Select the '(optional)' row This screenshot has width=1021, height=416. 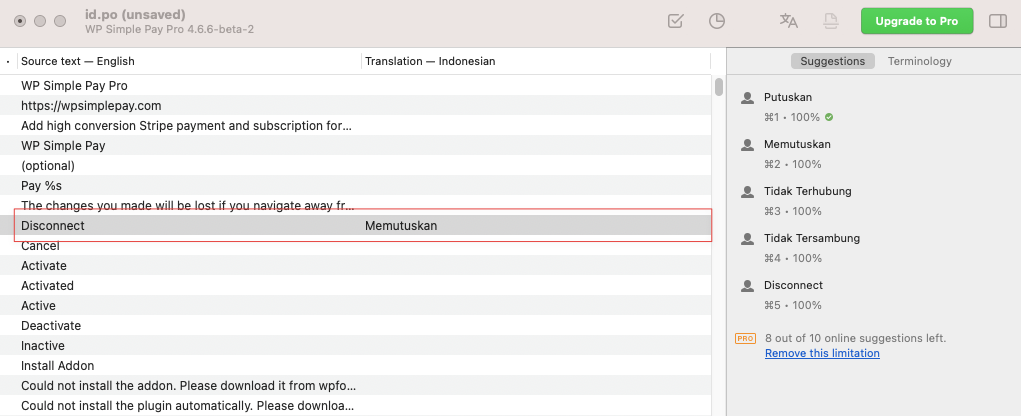click(356, 165)
